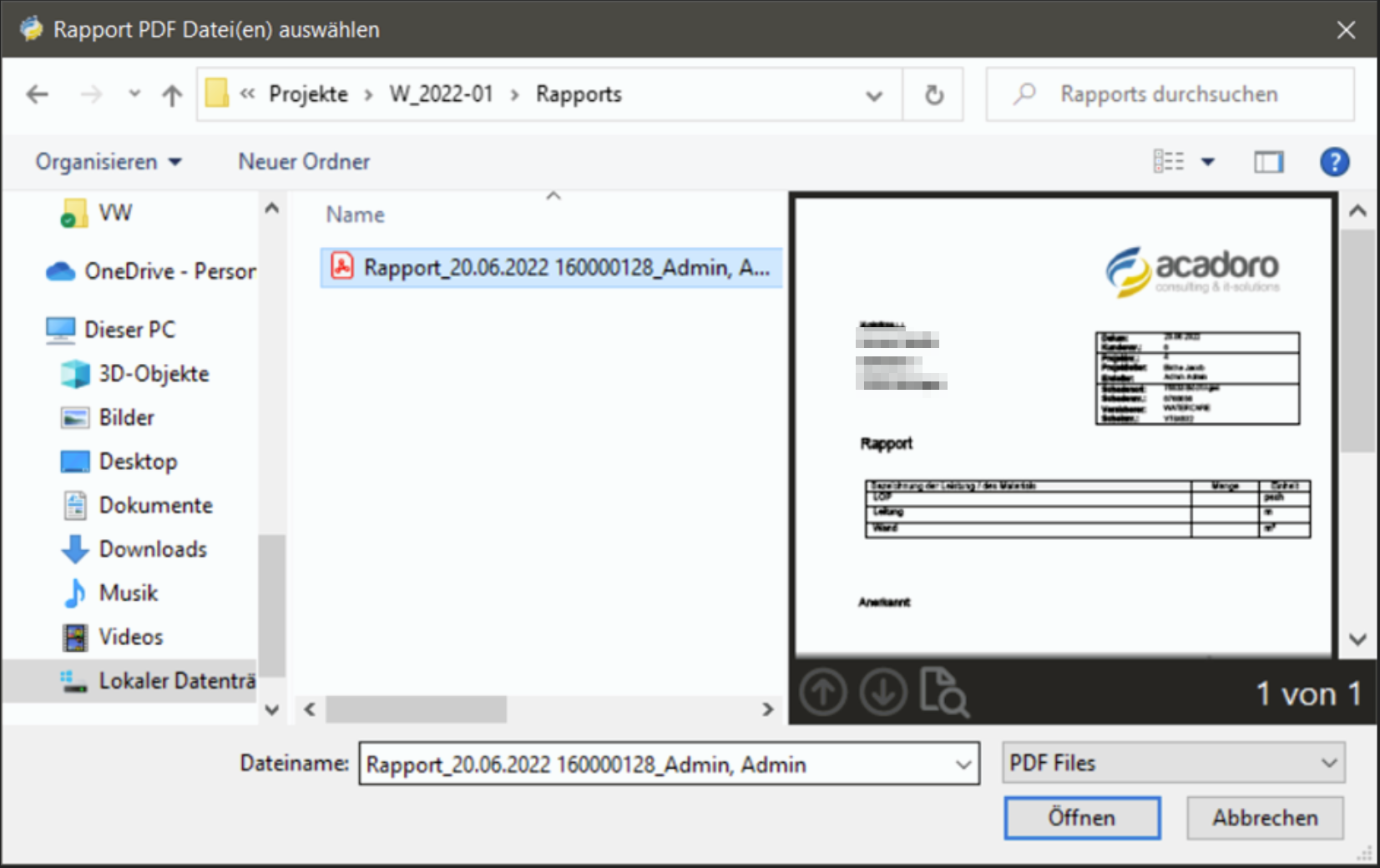The height and width of the screenshot is (868, 1380).
Task: Expand the view options dropdown arrow
Action: (x=1208, y=162)
